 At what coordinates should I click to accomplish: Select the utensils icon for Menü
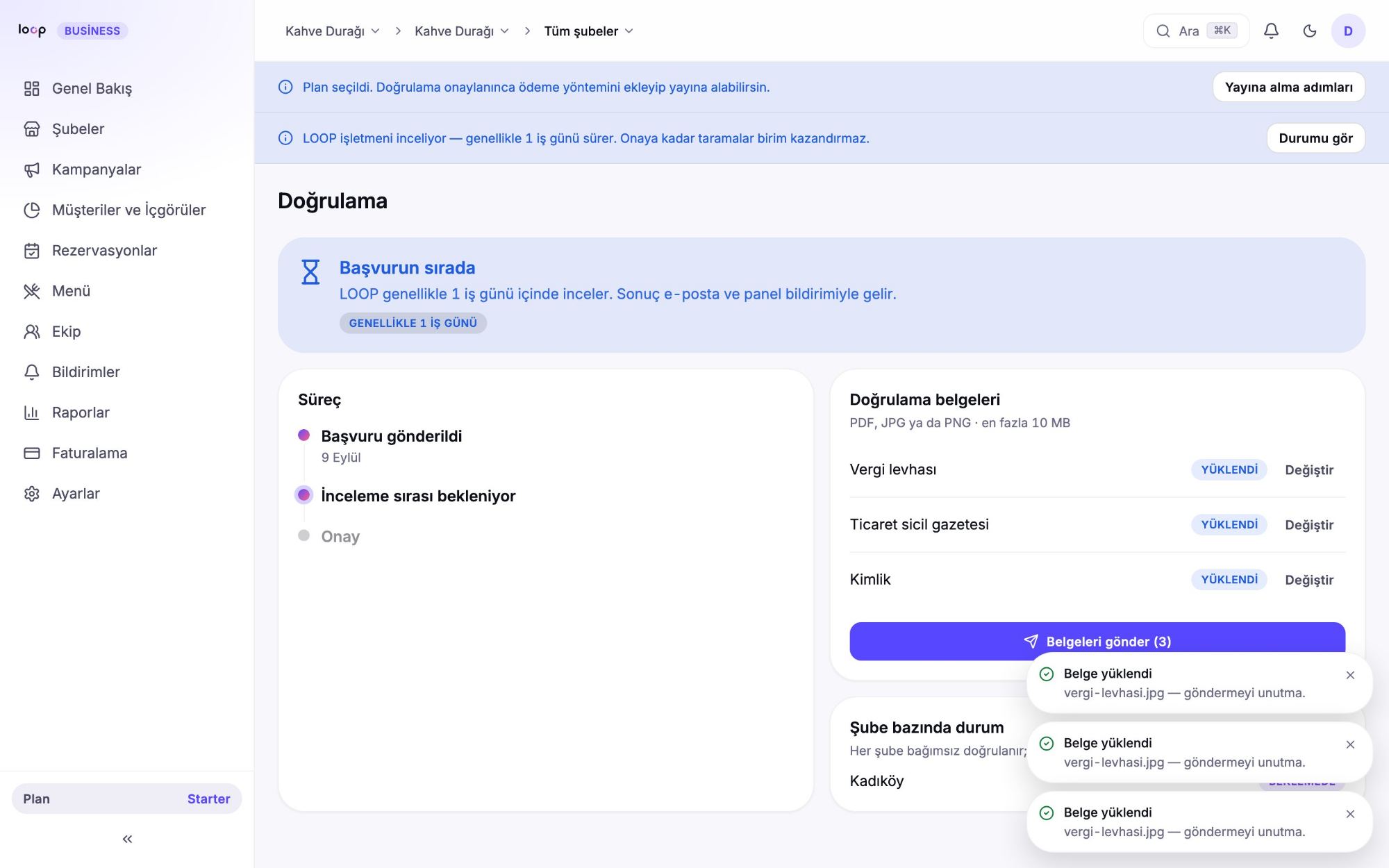coord(32,291)
